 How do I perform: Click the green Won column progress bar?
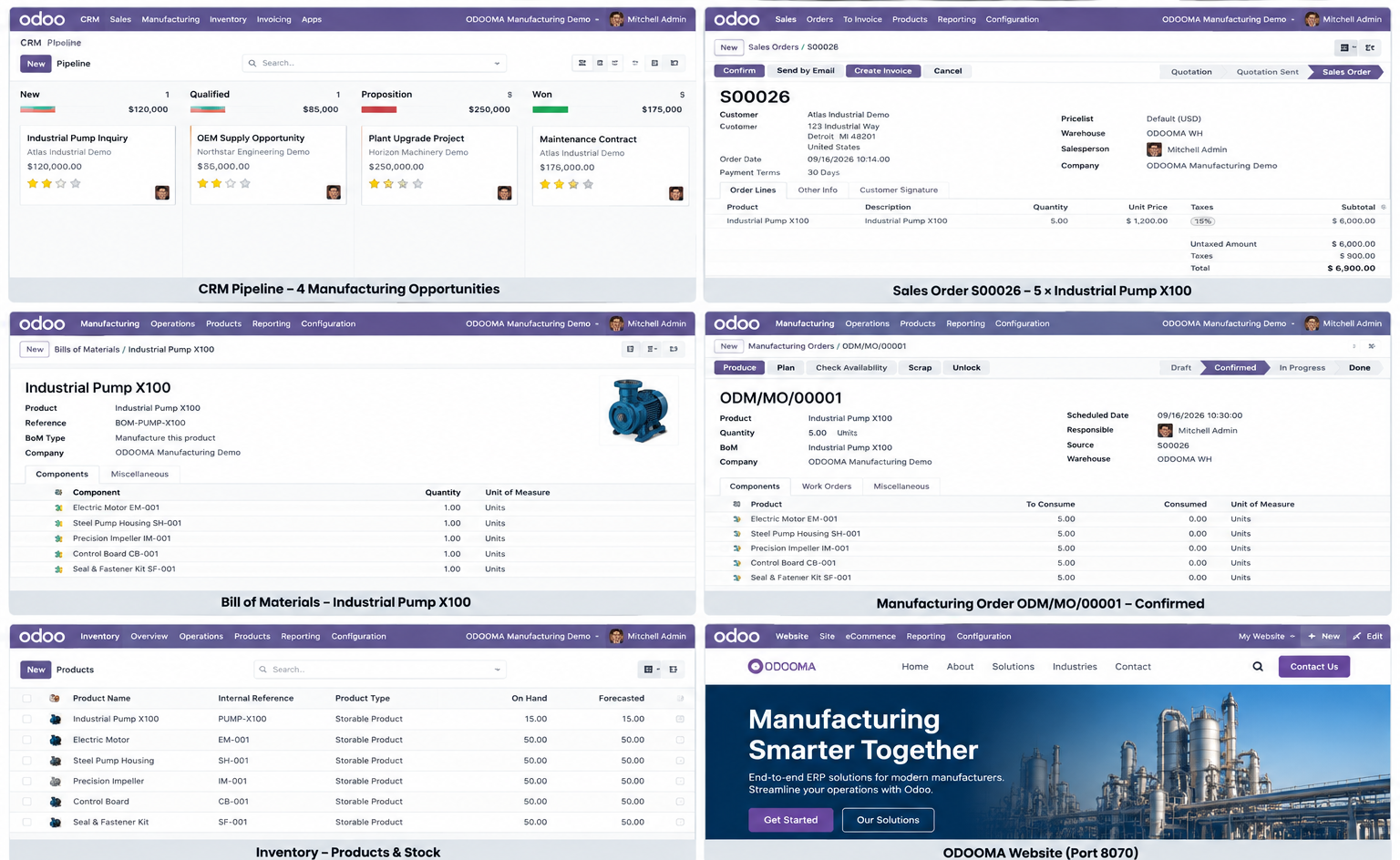(x=551, y=109)
